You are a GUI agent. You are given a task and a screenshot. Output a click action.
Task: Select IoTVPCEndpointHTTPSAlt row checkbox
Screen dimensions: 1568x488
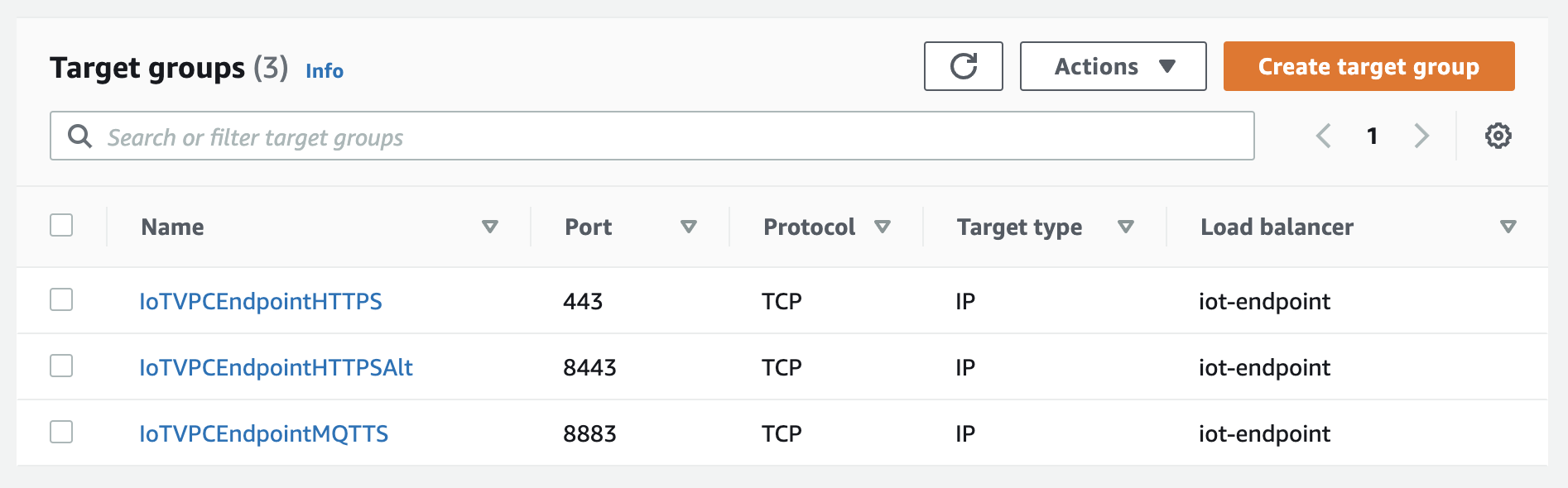[x=61, y=366]
